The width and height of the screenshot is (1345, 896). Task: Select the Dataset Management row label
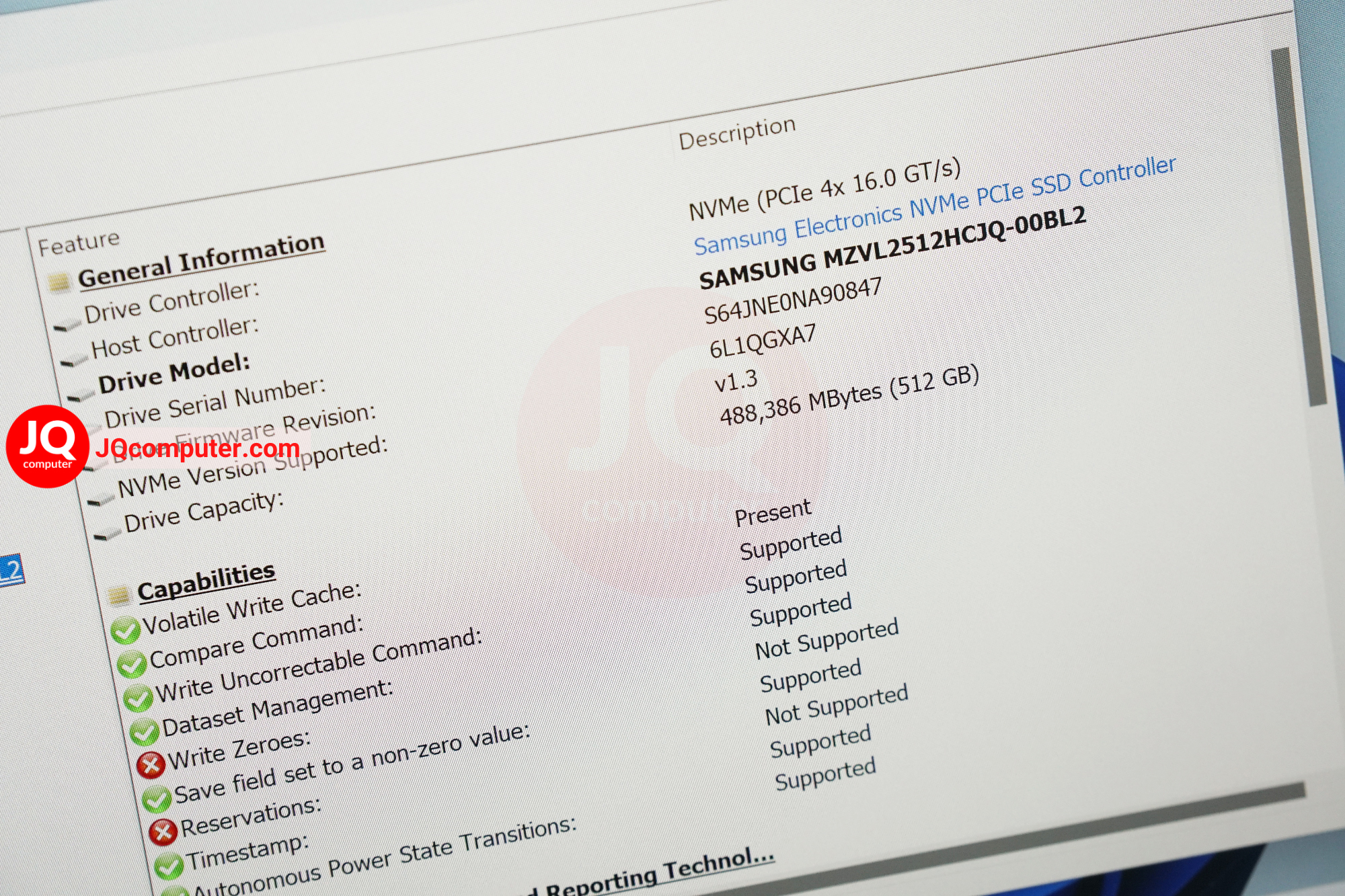tap(277, 708)
